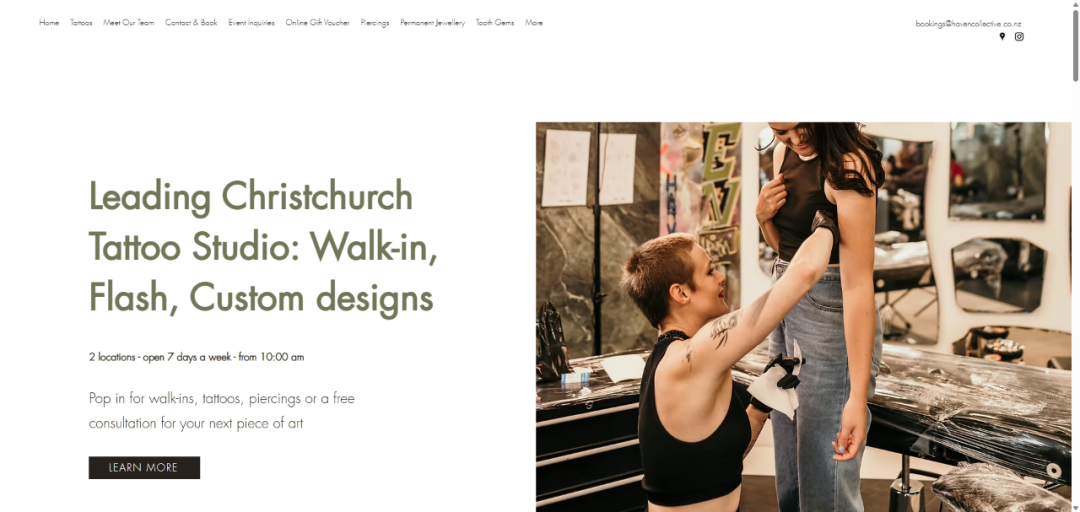
Task: Click the vertical scrollbar thumb
Action: click(1075, 46)
